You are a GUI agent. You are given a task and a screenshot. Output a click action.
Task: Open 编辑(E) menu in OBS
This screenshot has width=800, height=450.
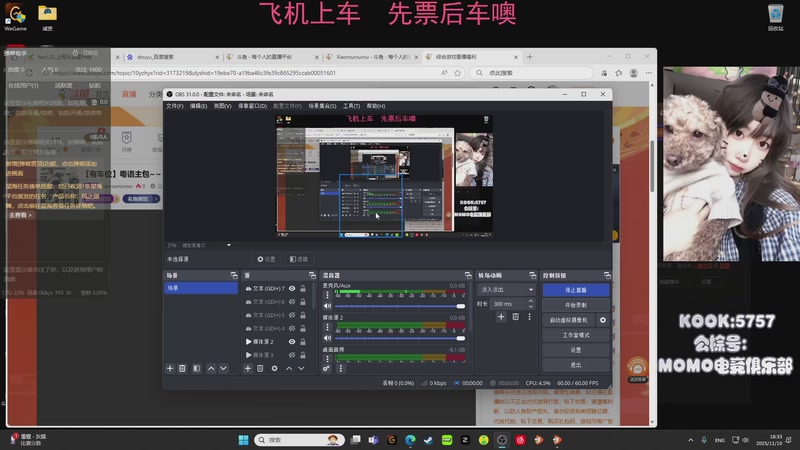(198, 106)
